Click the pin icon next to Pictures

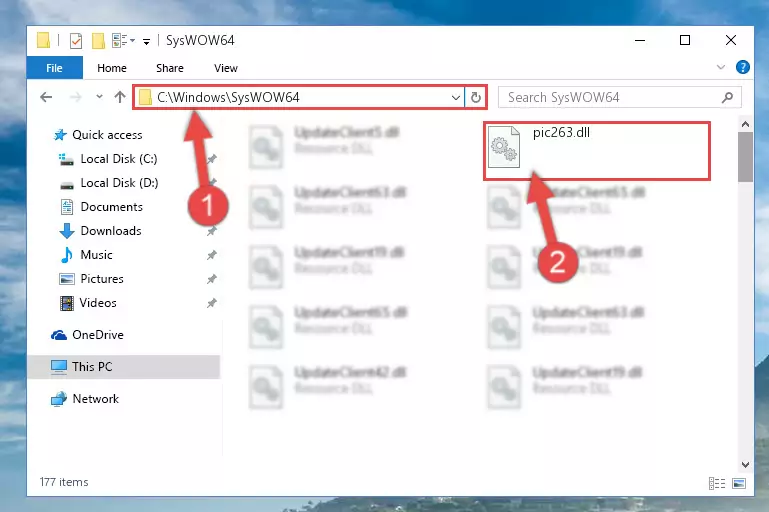tap(211, 279)
